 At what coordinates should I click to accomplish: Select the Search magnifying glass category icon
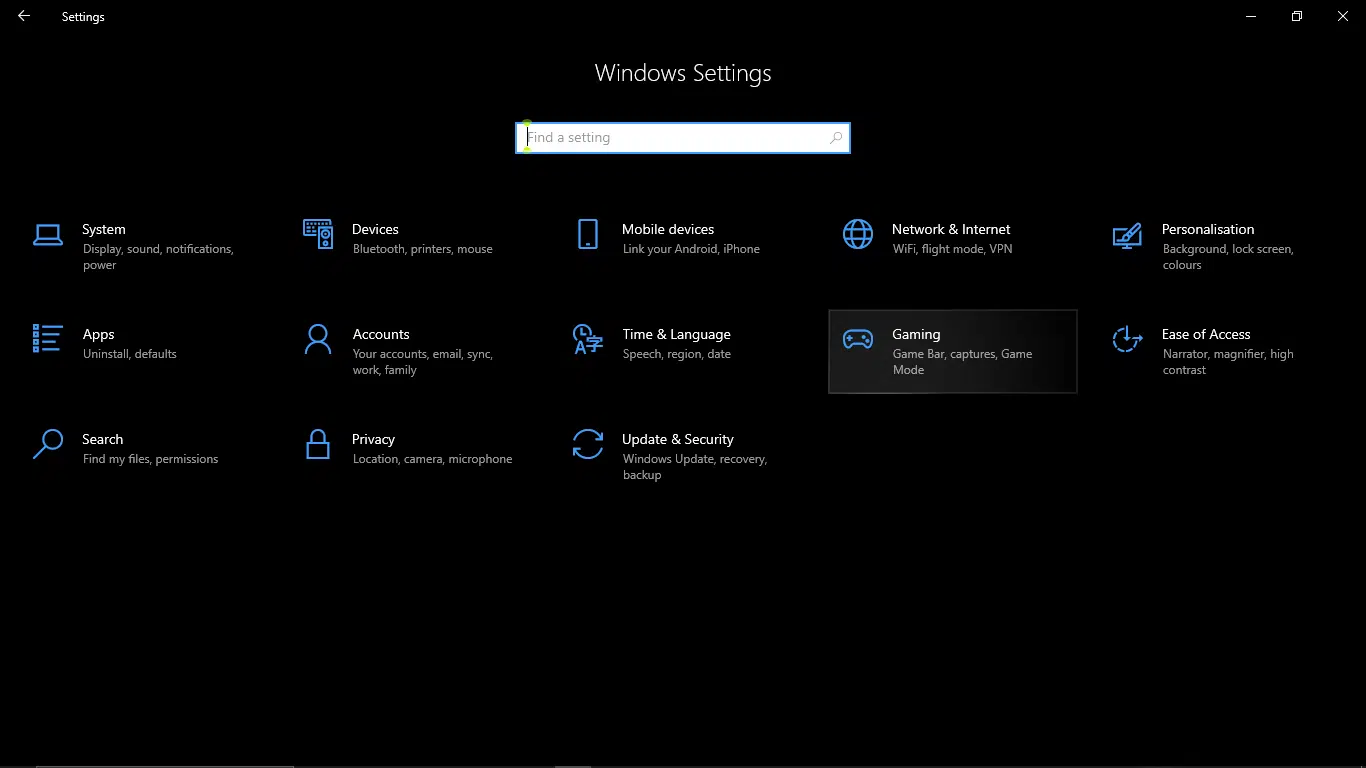point(48,444)
